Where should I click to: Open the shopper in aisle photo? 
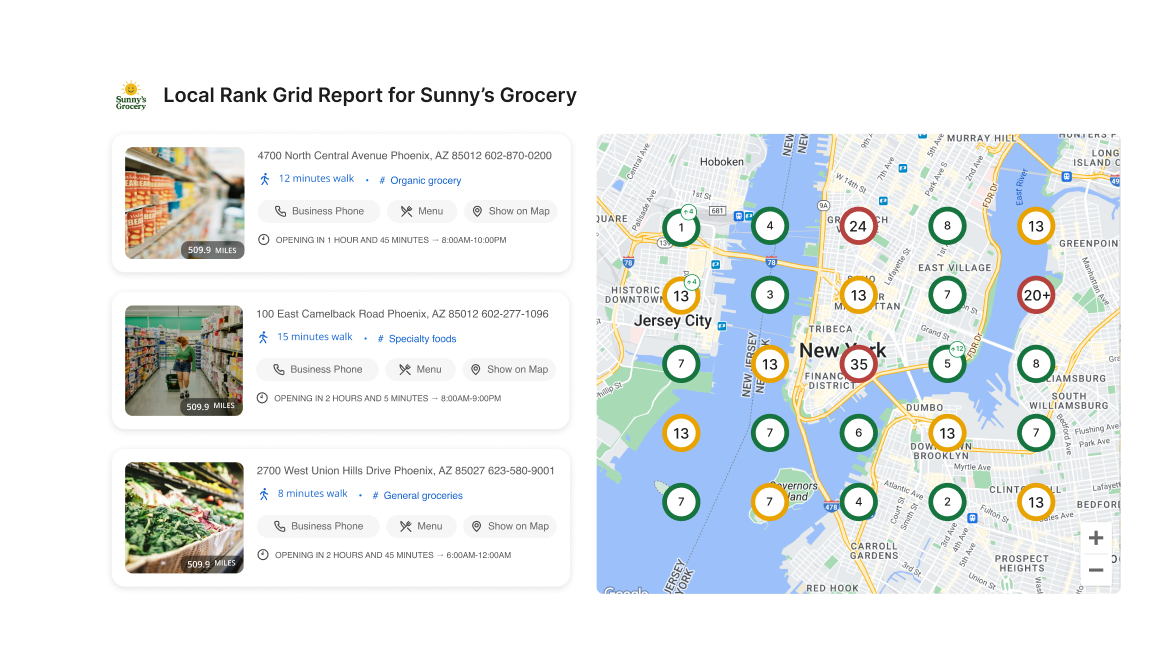point(184,361)
